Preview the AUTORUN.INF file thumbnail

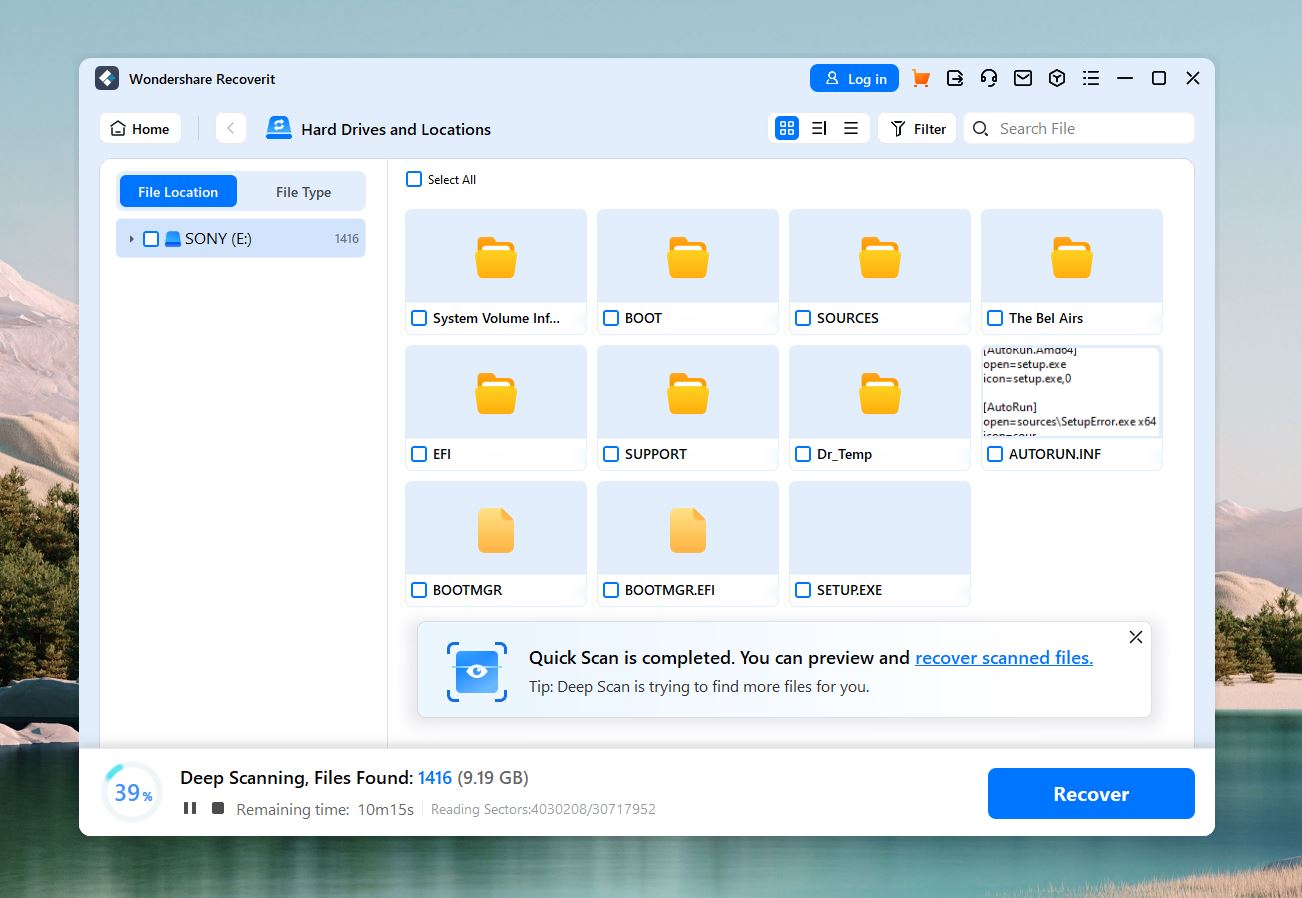pos(1072,393)
